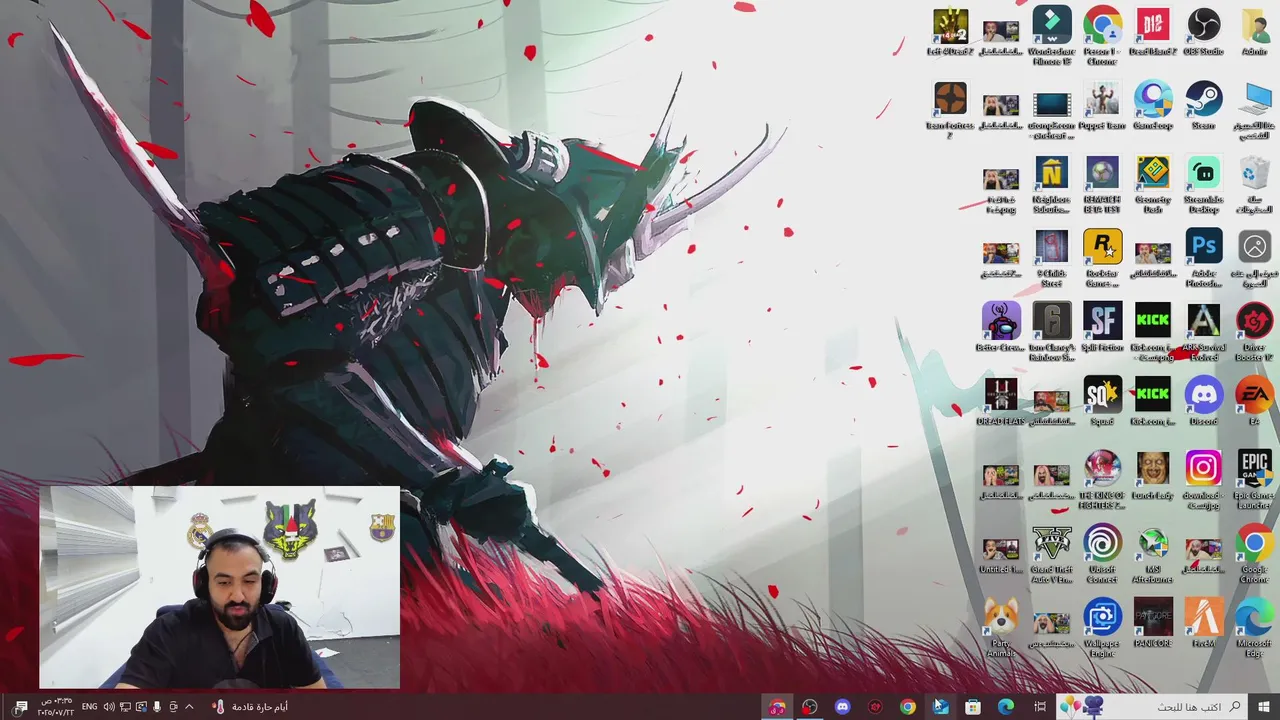Open the volume control in tray
The height and width of the screenshot is (720, 1280).
108,707
